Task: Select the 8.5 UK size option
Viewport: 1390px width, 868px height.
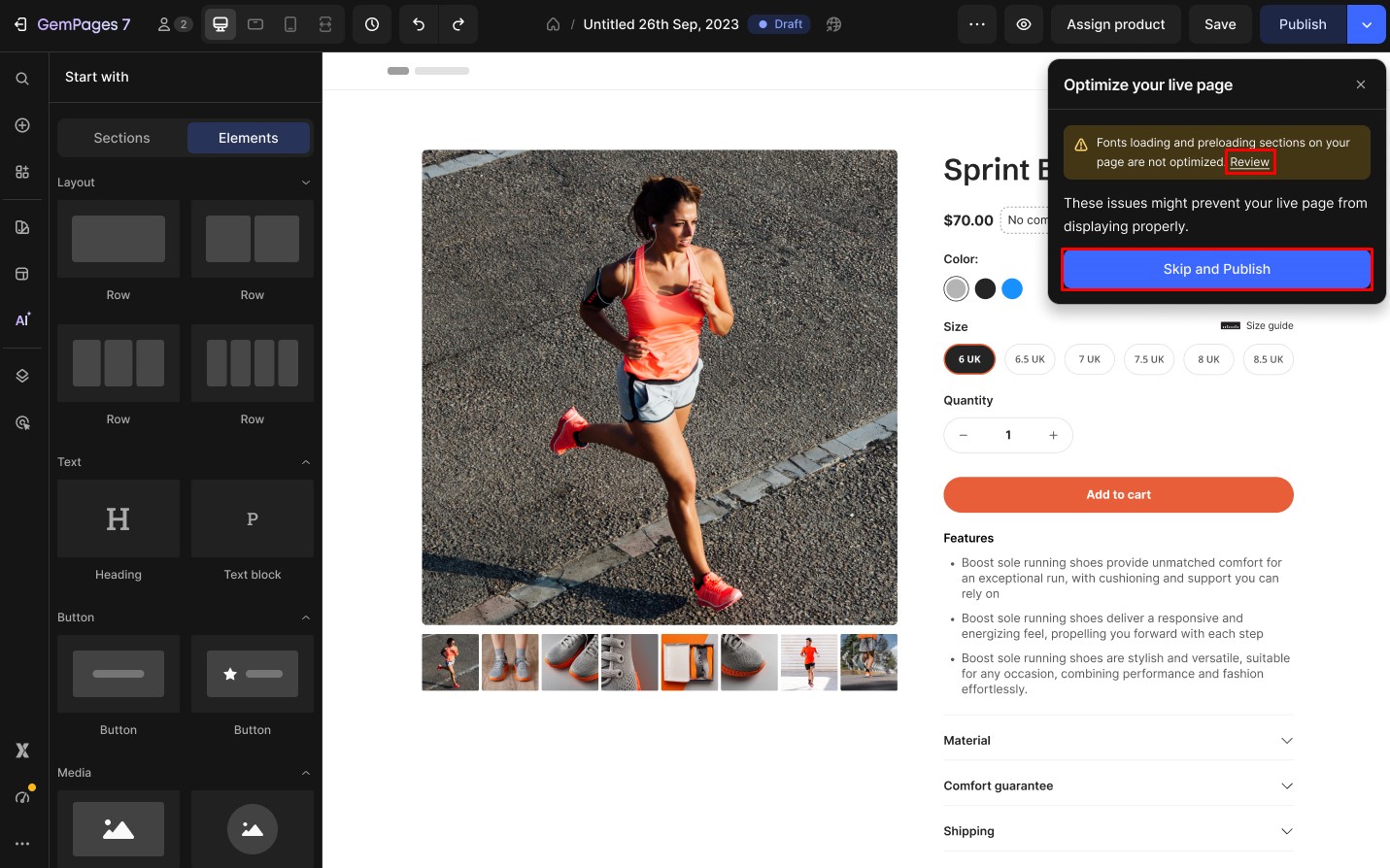Action: pyautogui.click(x=1269, y=359)
